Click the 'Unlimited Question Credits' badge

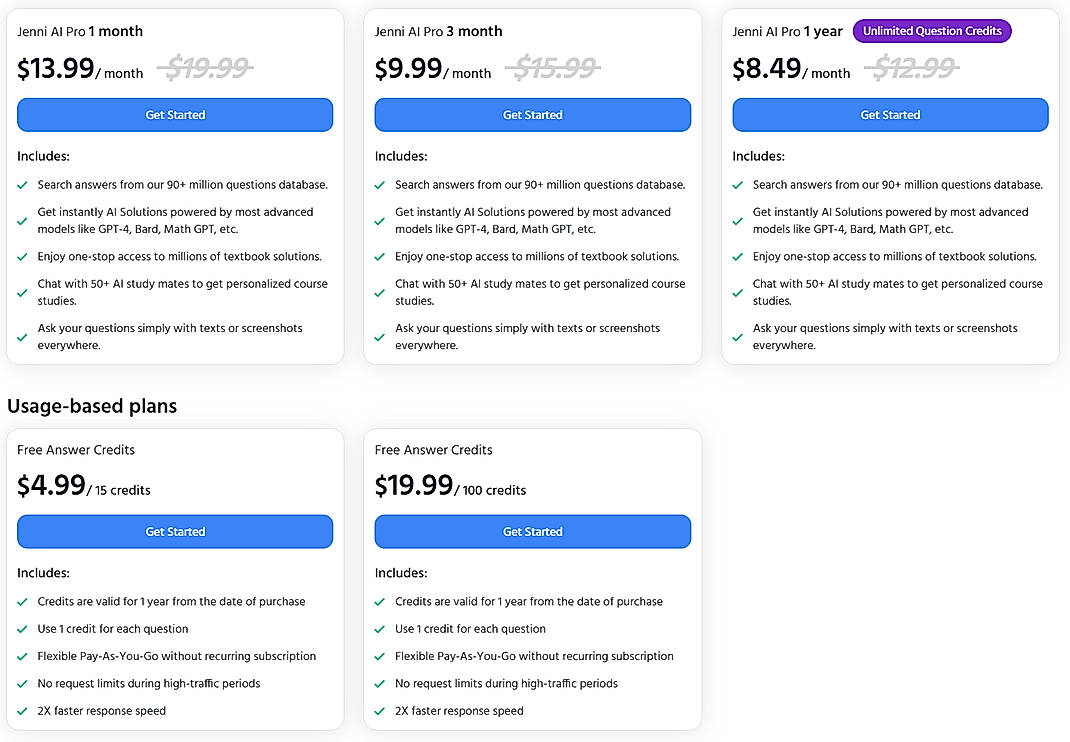pyautogui.click(x=932, y=31)
